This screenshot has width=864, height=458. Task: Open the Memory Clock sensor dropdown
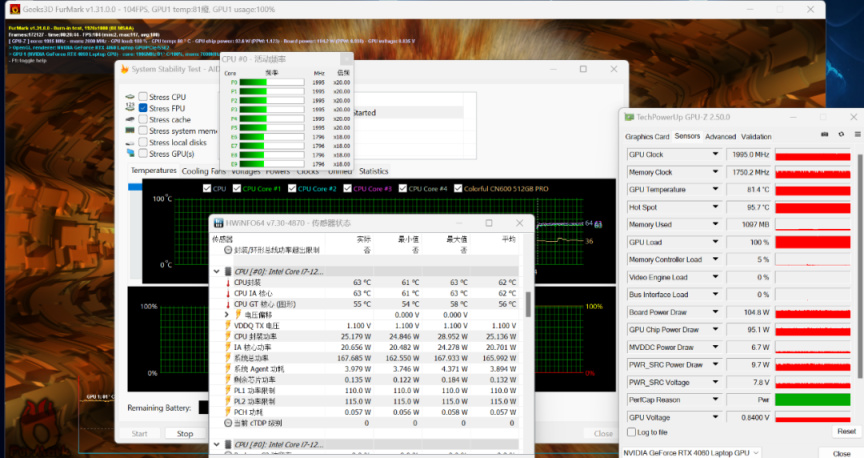click(715, 172)
